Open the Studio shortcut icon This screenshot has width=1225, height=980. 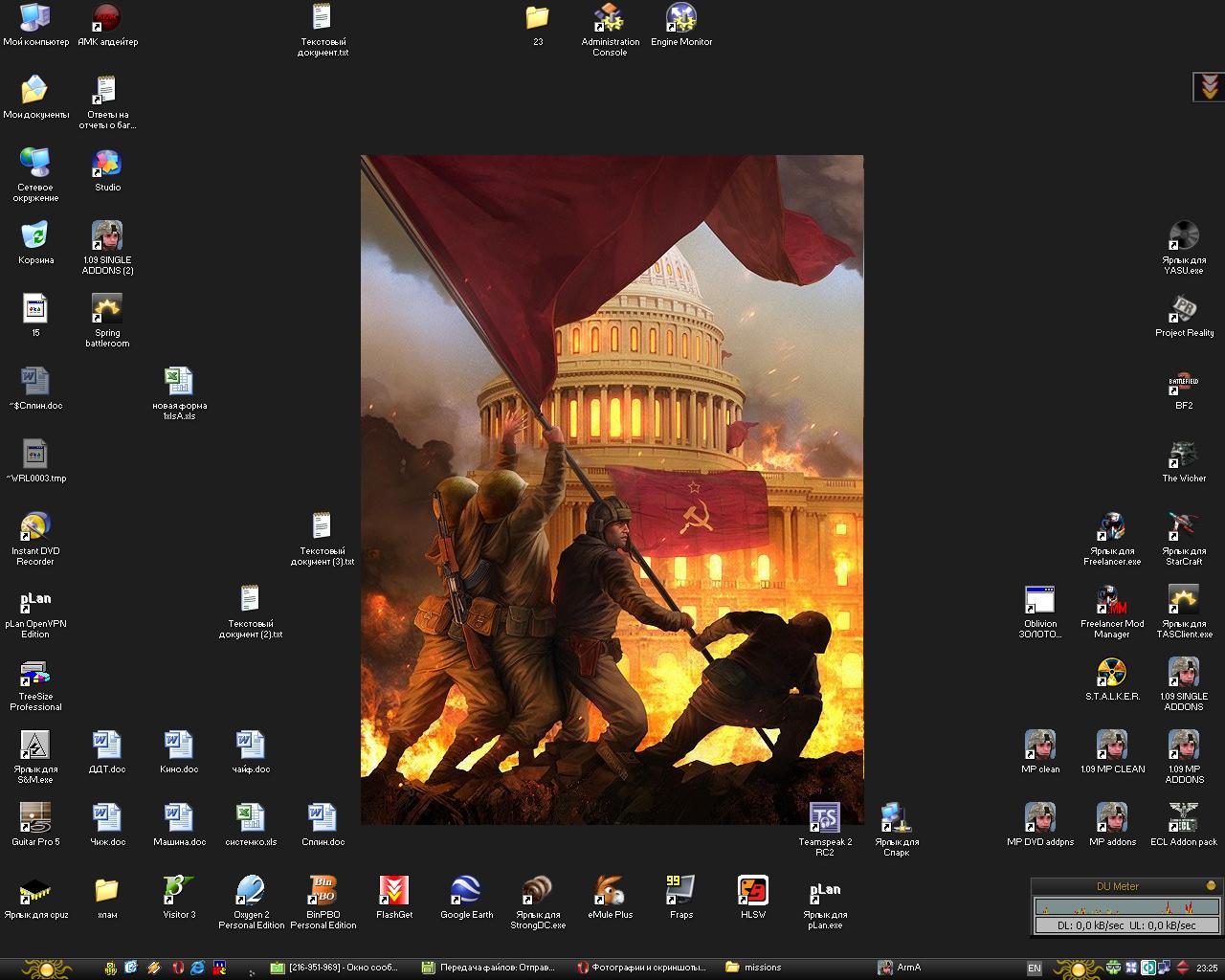pyautogui.click(x=107, y=172)
